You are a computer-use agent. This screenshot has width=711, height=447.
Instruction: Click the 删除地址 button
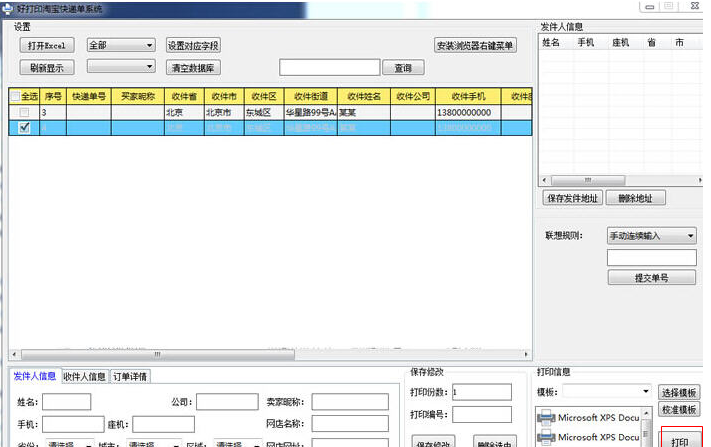tap(635, 198)
